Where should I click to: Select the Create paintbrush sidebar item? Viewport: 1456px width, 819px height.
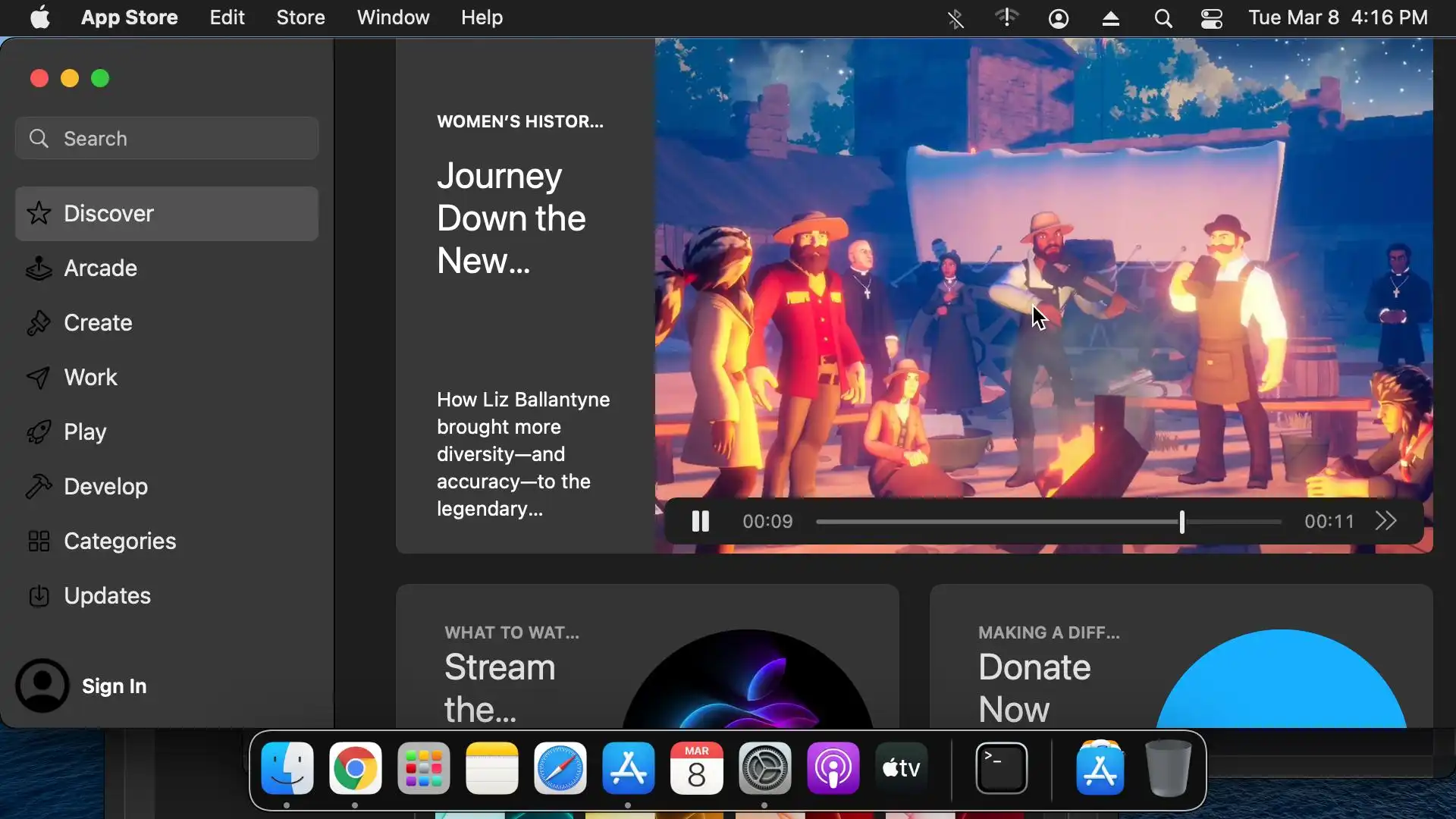click(x=98, y=323)
